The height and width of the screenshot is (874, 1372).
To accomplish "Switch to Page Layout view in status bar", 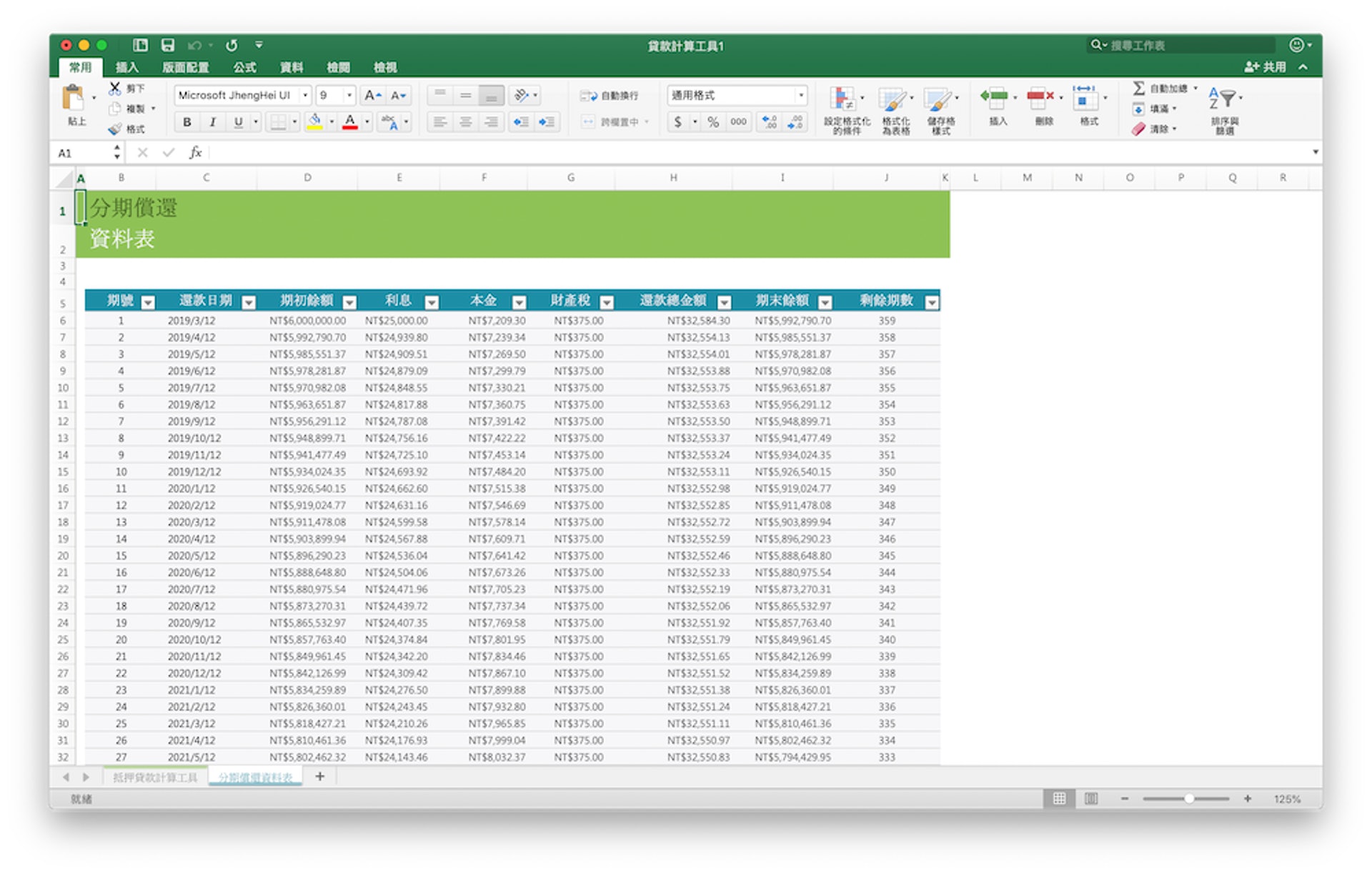I will point(1090,798).
